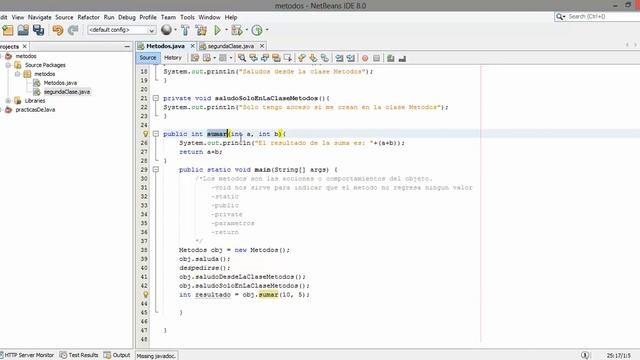Click the Redo toolbar icon
Viewport: 640px width, 360px height.
tap(73, 30)
